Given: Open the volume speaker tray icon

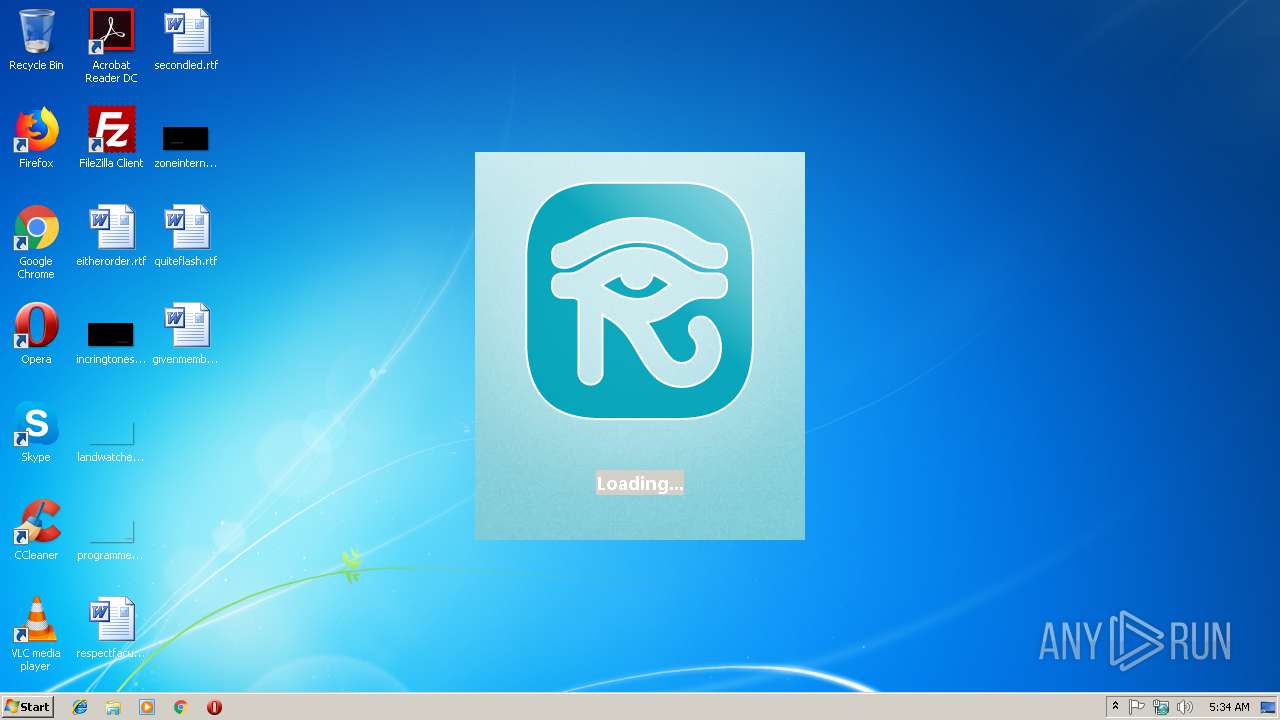Looking at the screenshot, I should click(x=1185, y=707).
